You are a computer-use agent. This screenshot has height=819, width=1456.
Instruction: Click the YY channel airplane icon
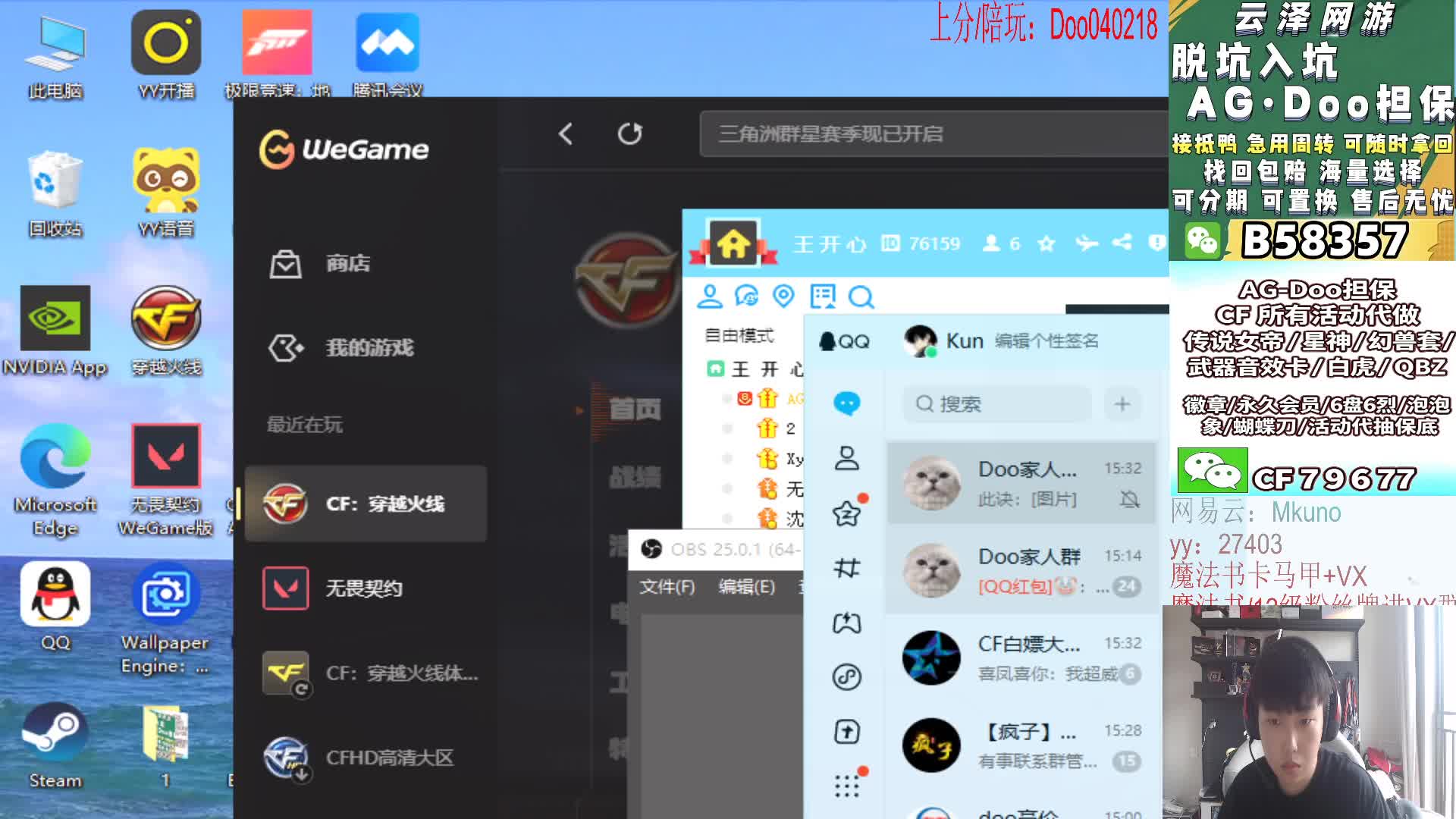(1087, 243)
